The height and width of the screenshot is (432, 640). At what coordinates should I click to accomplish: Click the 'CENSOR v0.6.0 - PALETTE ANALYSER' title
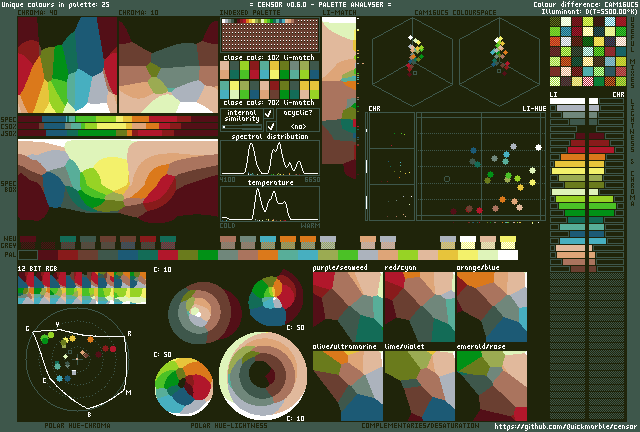[320, 5]
